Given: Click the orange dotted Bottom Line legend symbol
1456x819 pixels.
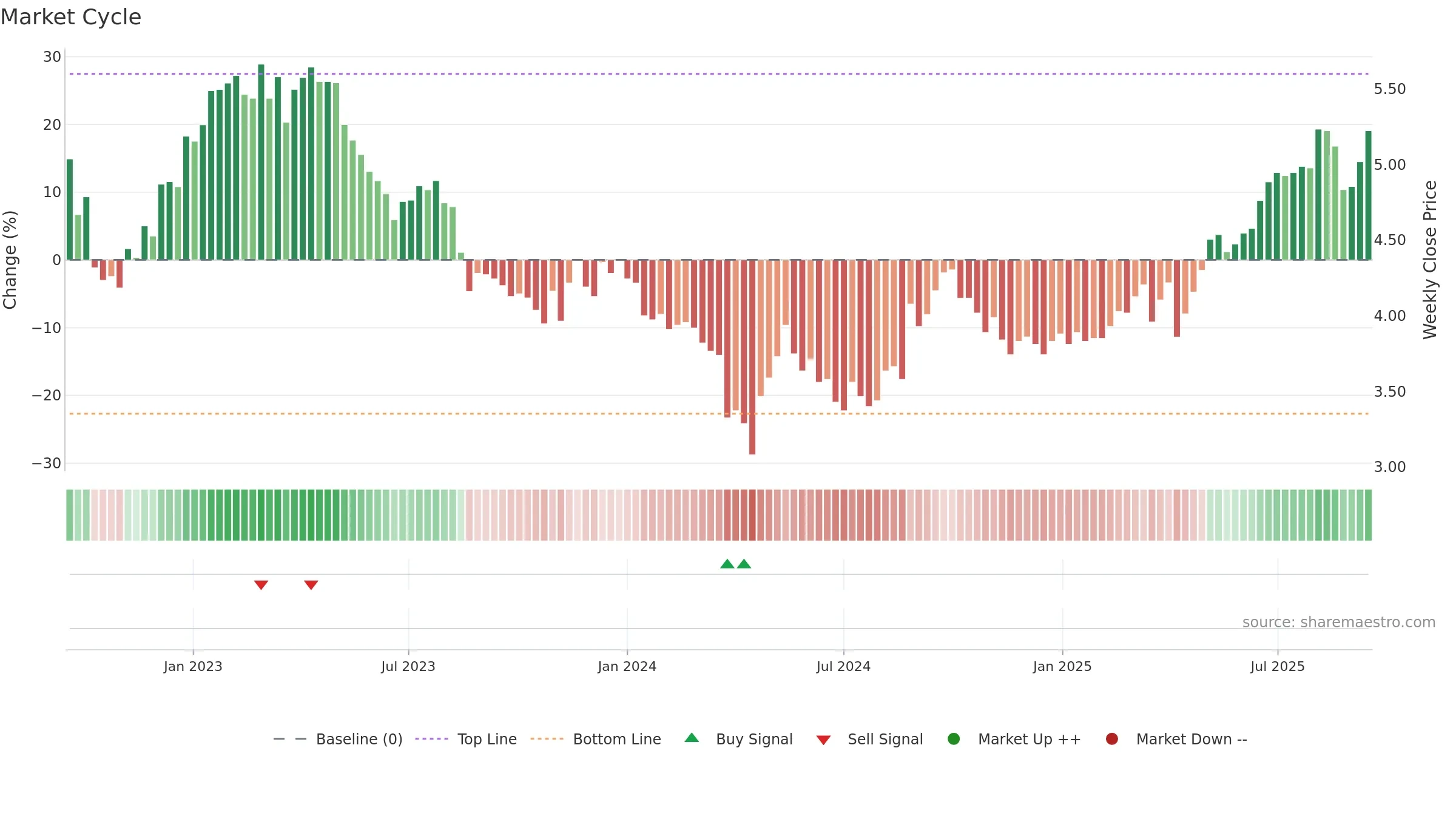Looking at the screenshot, I should tap(547, 739).
